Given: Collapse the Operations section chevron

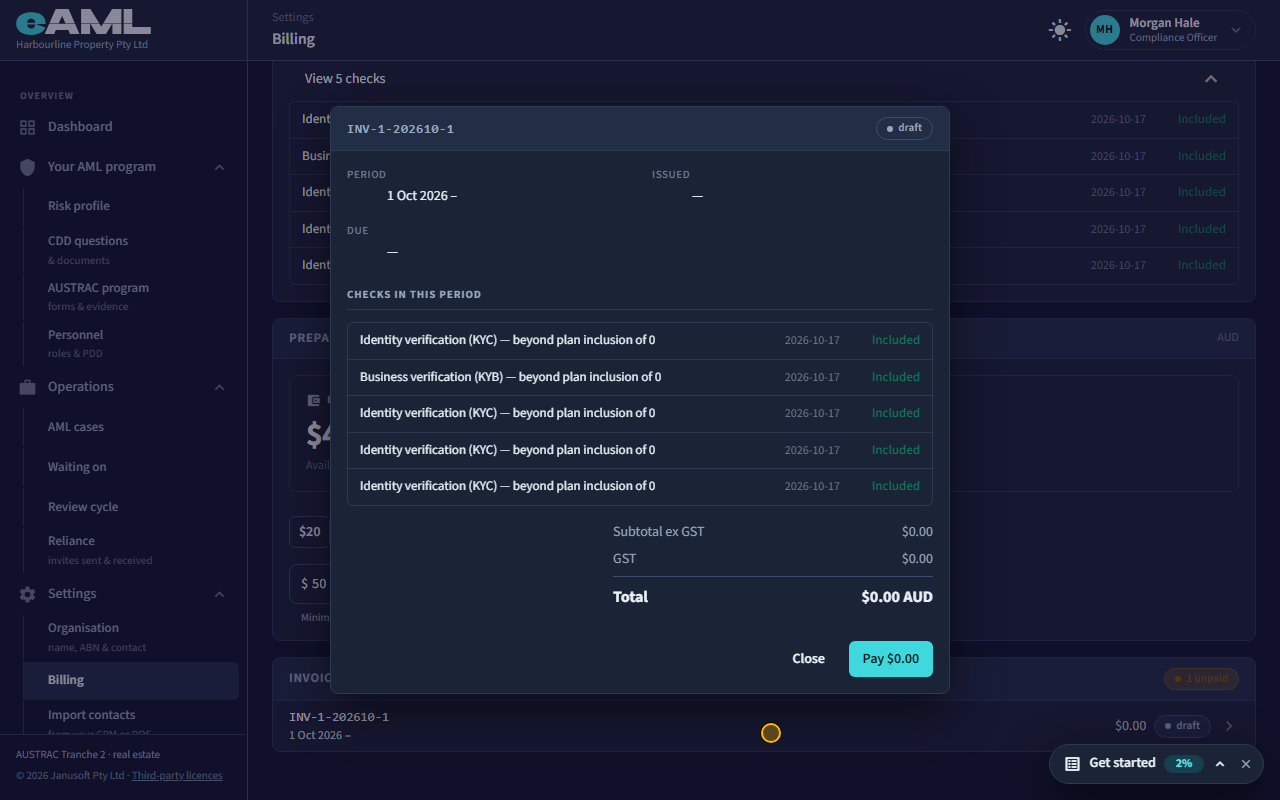Looking at the screenshot, I should [x=219, y=387].
